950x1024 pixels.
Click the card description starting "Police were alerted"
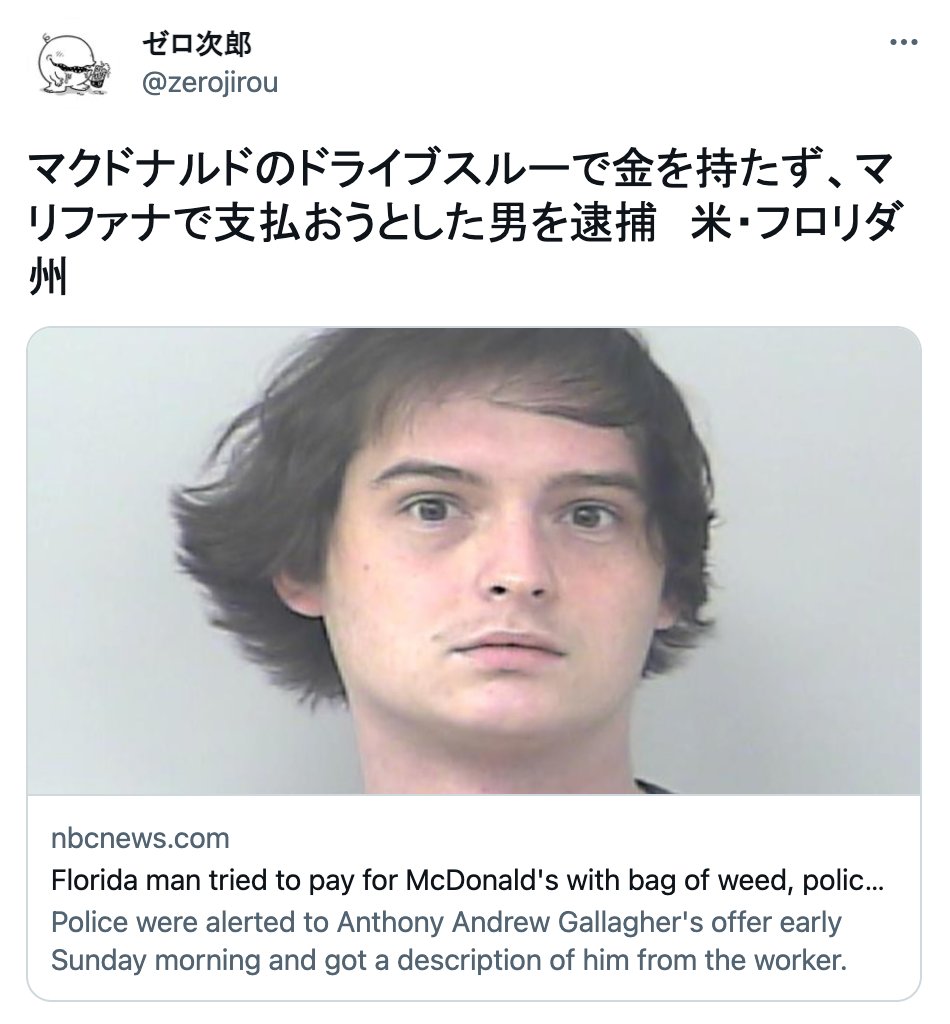(448, 941)
